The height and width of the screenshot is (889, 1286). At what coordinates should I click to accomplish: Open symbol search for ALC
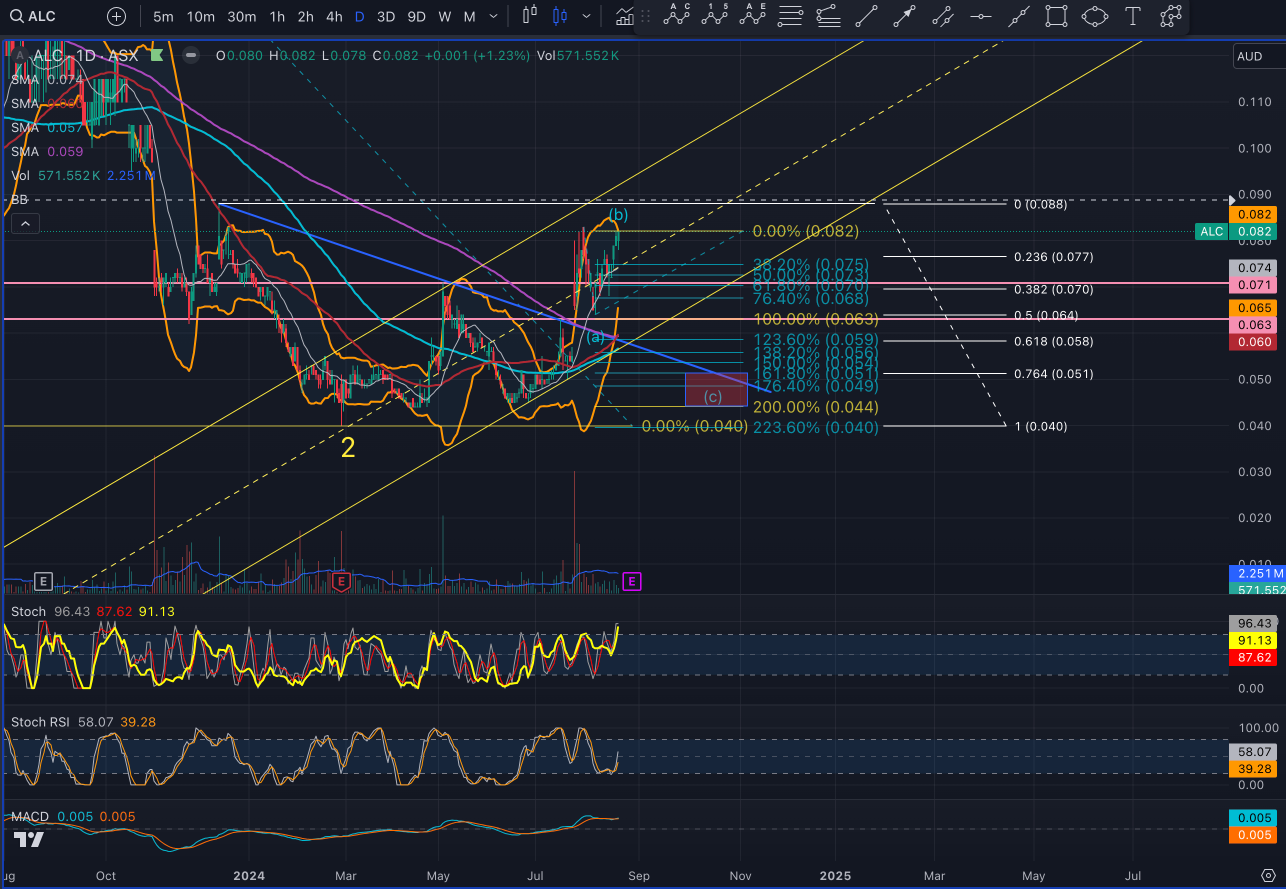pyautogui.click(x=32, y=16)
